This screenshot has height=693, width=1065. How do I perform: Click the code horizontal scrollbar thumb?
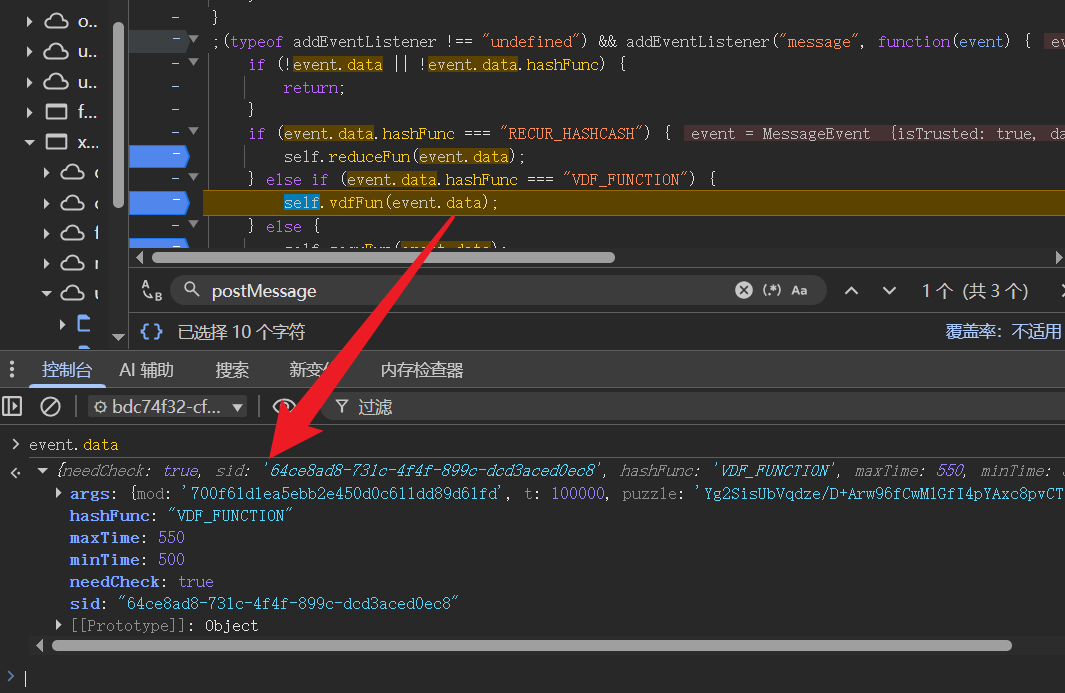coord(384,257)
